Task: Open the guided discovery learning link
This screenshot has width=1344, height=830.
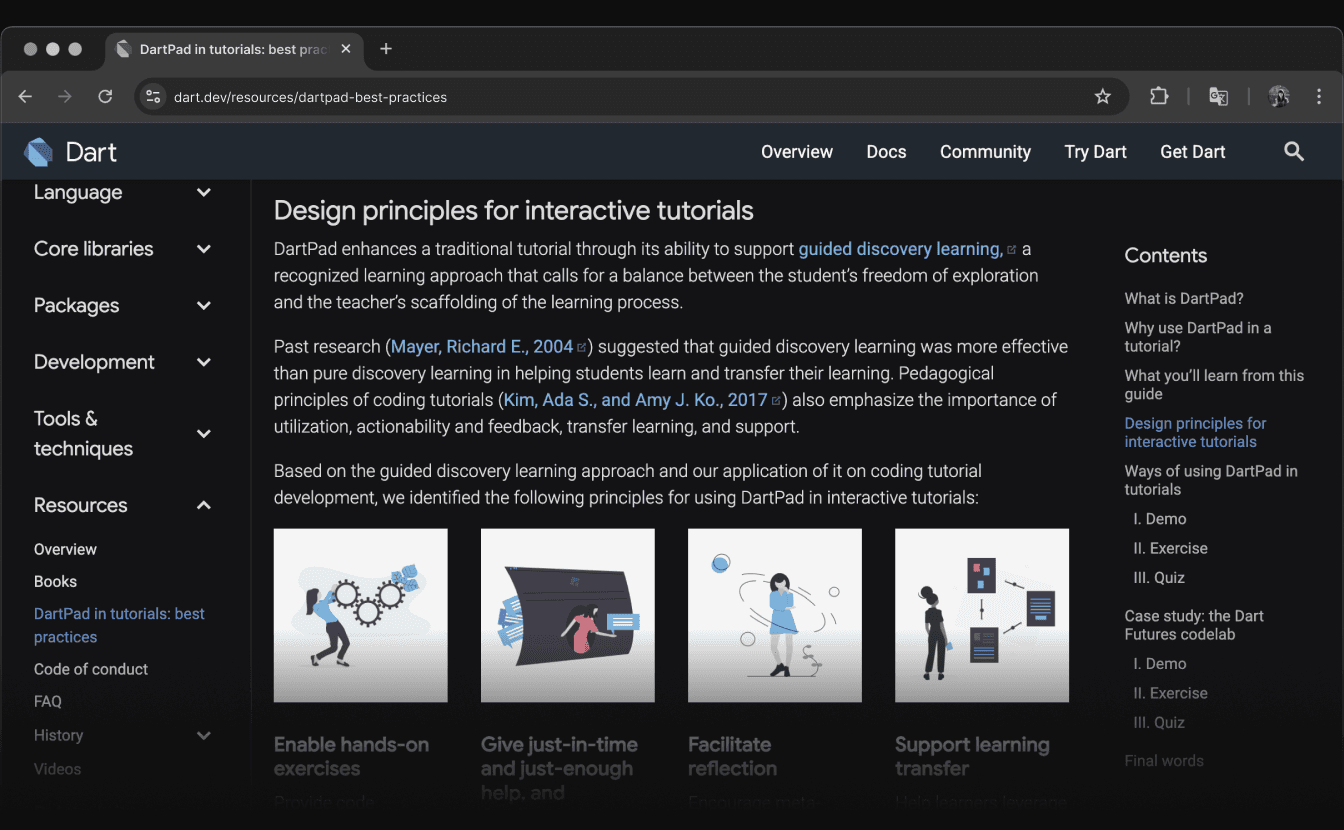Action: [899, 249]
